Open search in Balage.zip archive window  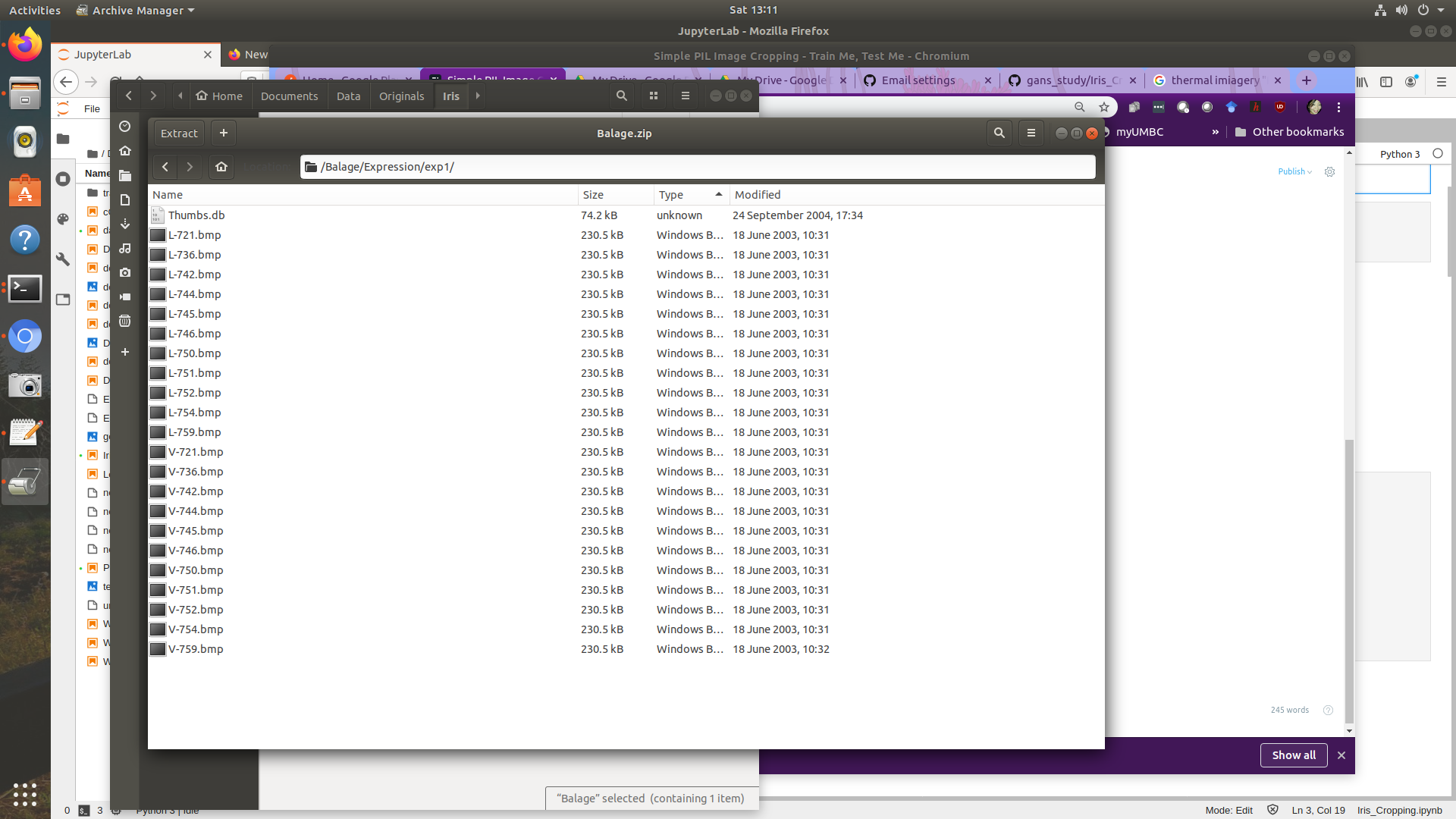tap(999, 133)
